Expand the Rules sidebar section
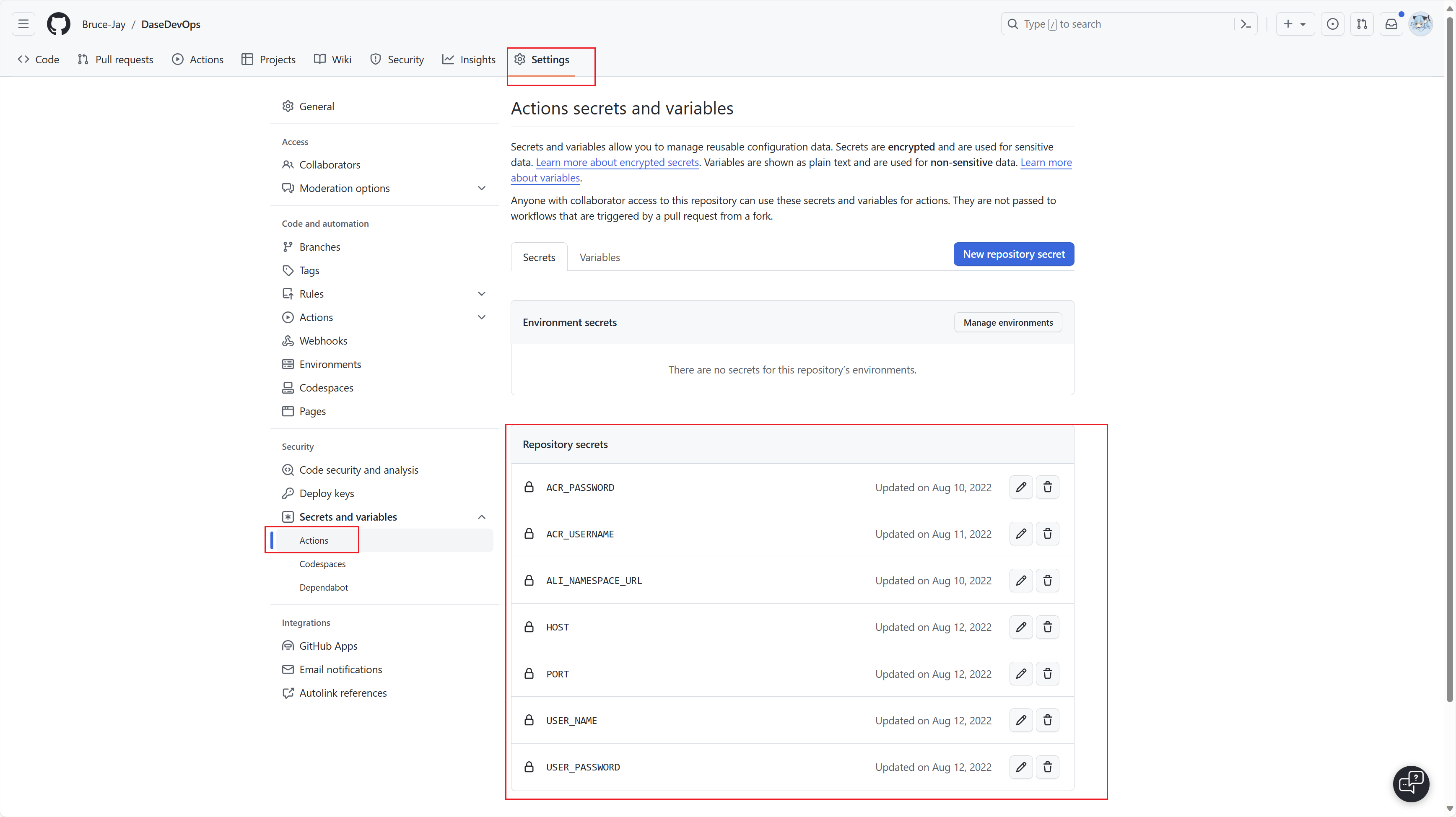 click(481, 294)
